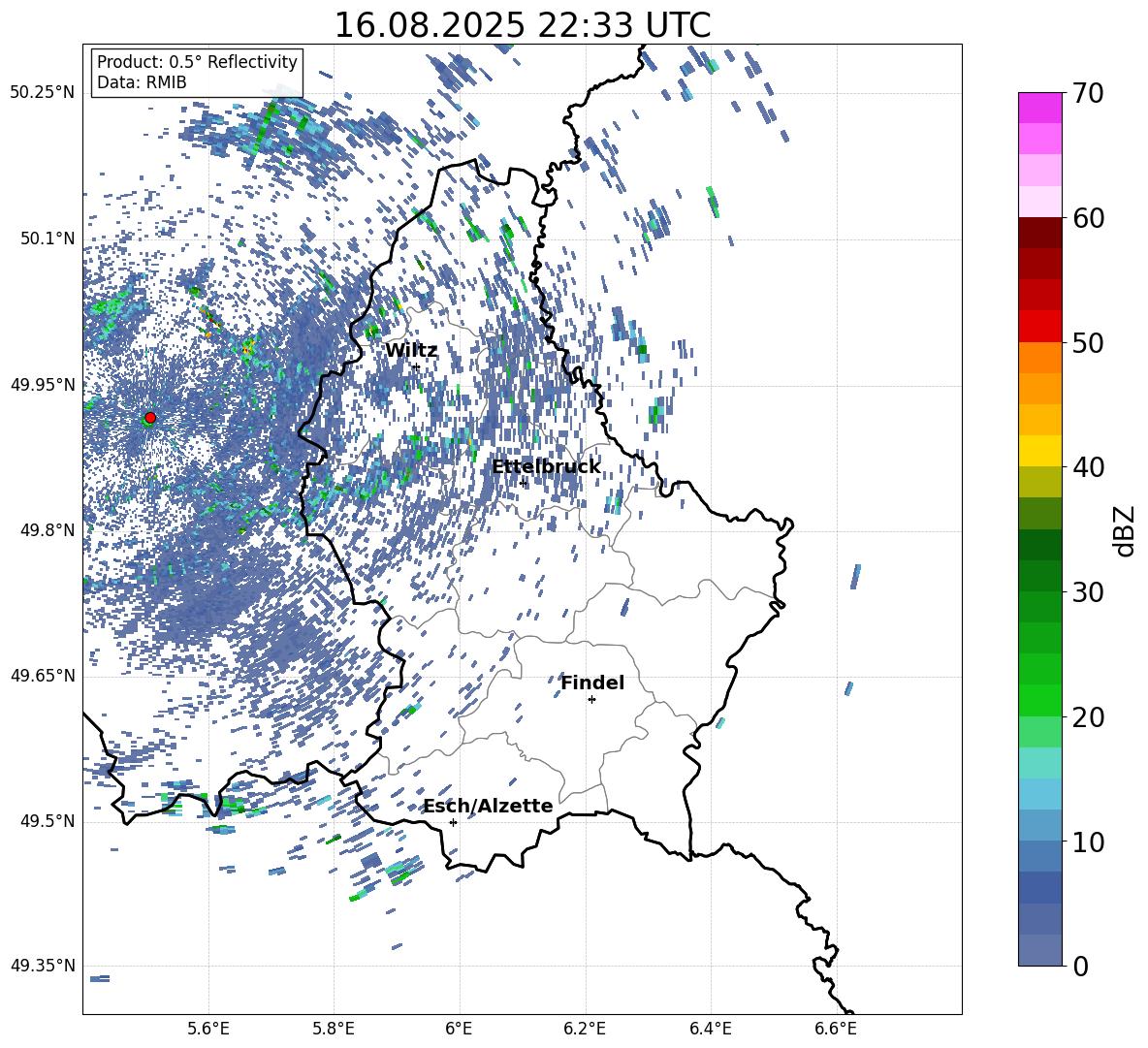Screen dimensions: 1148x1048
Task: Click the 30 colorbar tick label
Action: pyautogui.click(x=1088, y=592)
